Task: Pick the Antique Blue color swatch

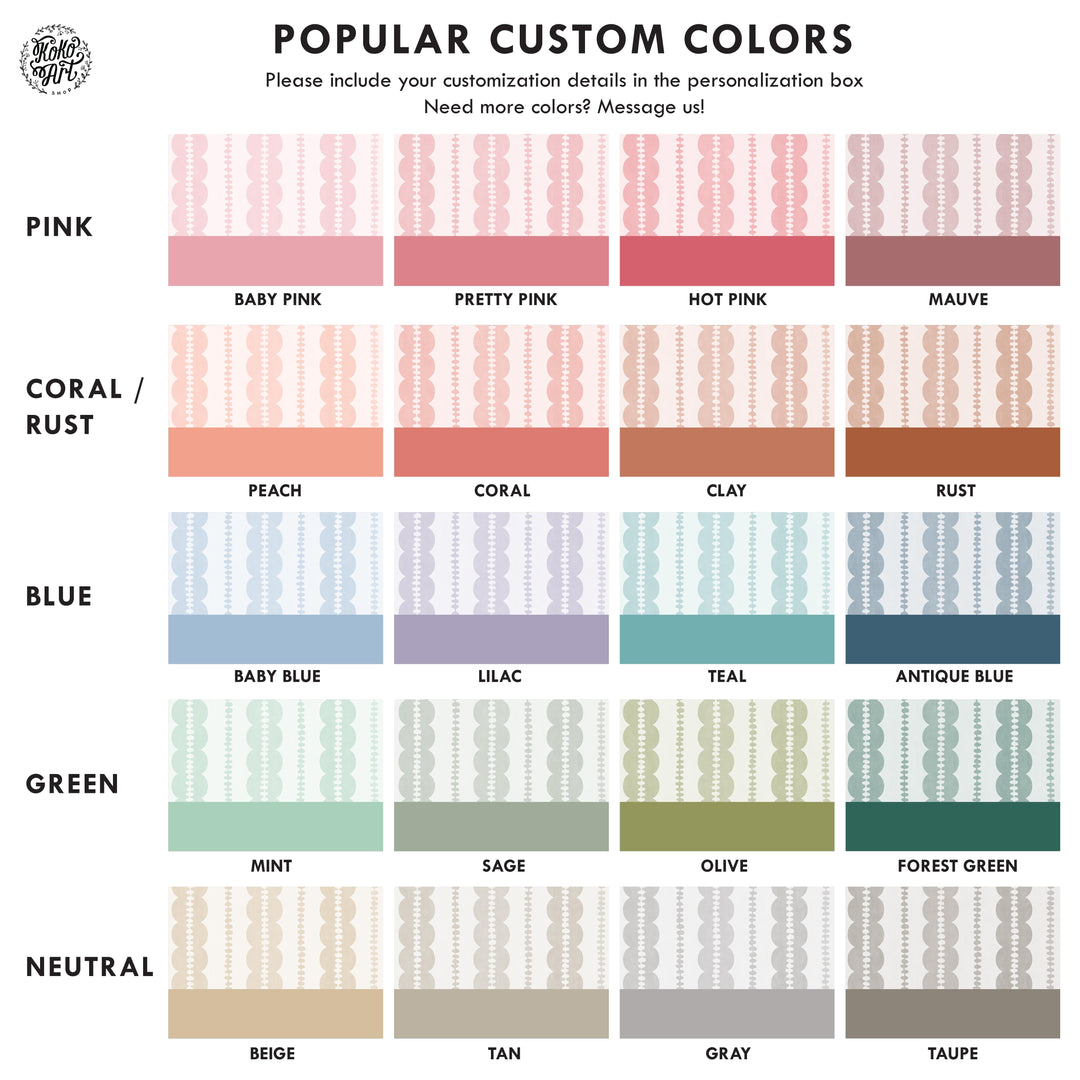Action: pos(952,639)
